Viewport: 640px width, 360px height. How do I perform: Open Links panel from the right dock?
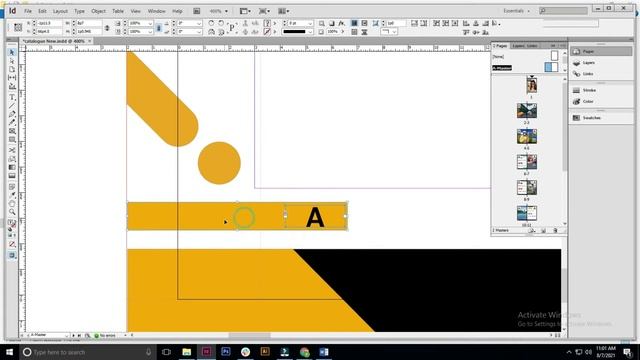pyautogui.click(x=601, y=74)
